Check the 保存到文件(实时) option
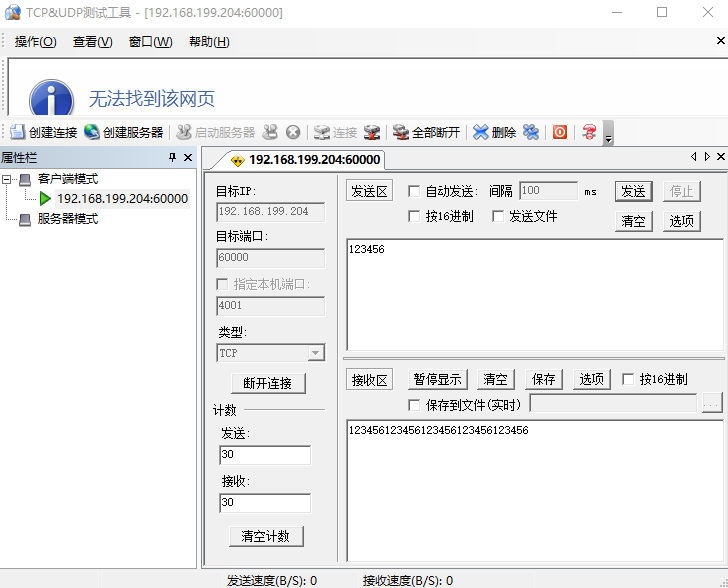 [x=414, y=404]
